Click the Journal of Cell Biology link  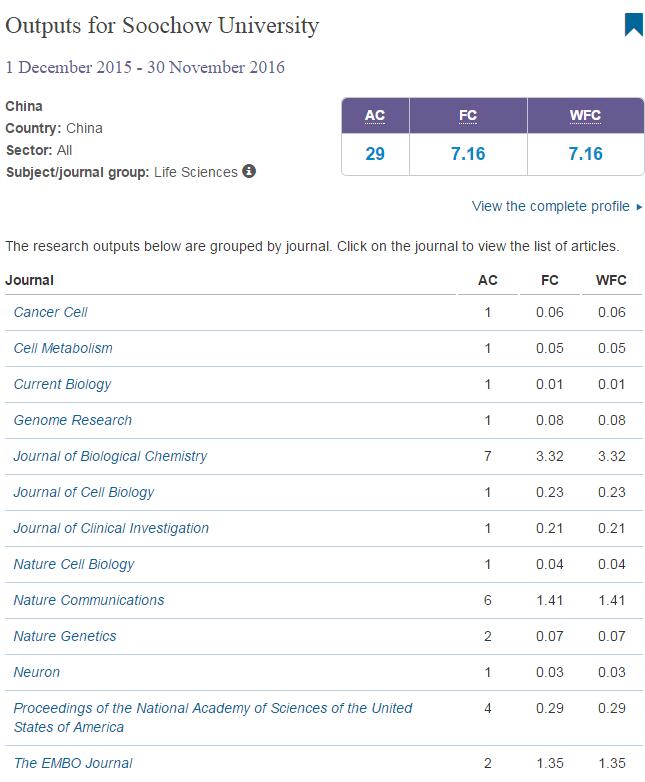point(84,492)
